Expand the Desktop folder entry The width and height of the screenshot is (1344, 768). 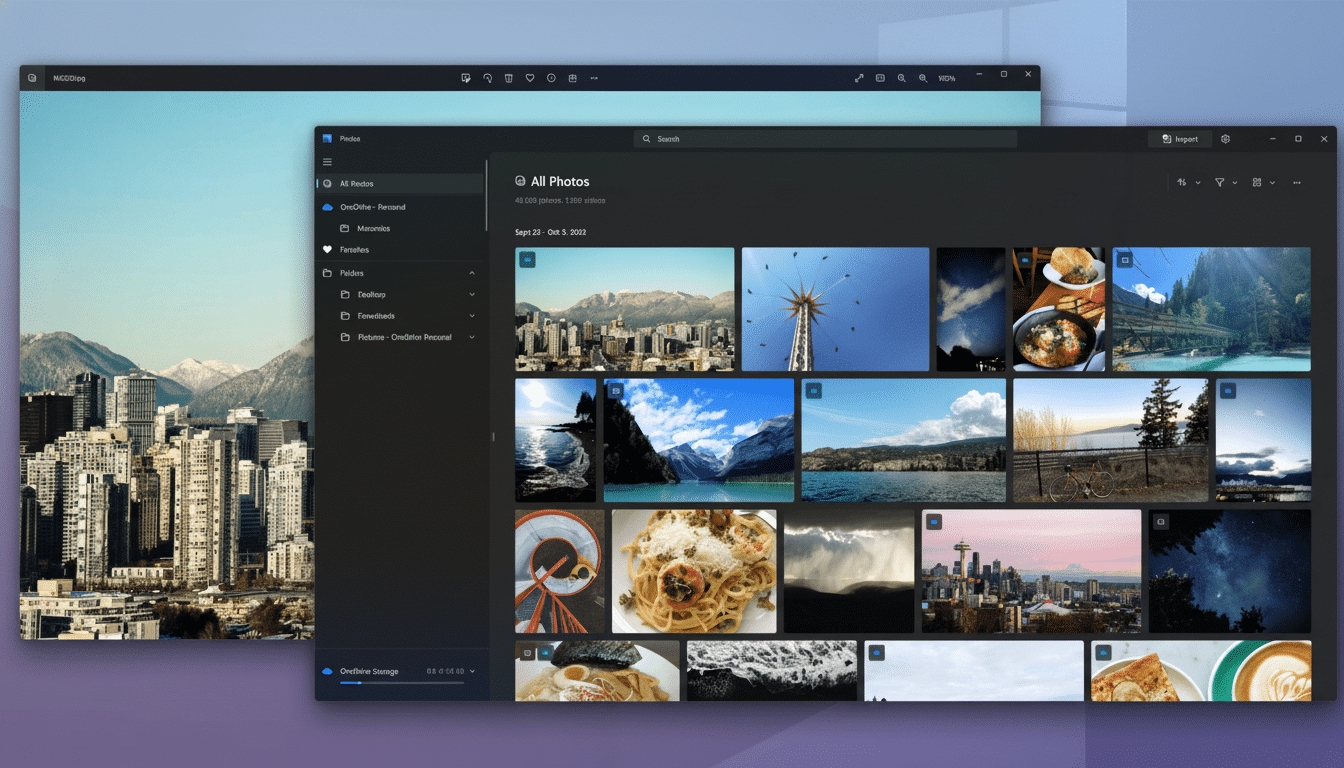point(470,293)
